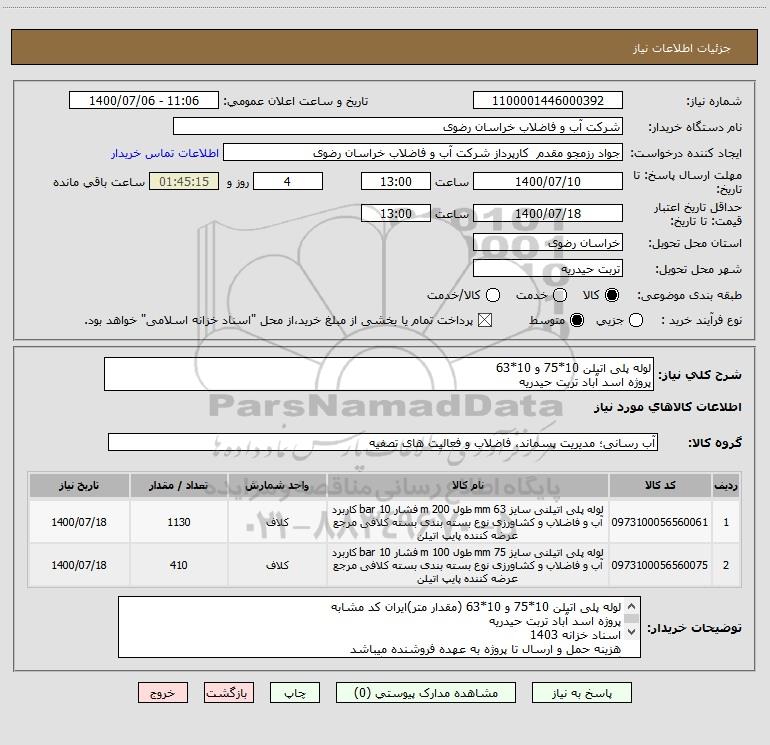Viewport: 770px width, 745px height.
Task: Click product code 0973100056560075
Action: pos(660,565)
